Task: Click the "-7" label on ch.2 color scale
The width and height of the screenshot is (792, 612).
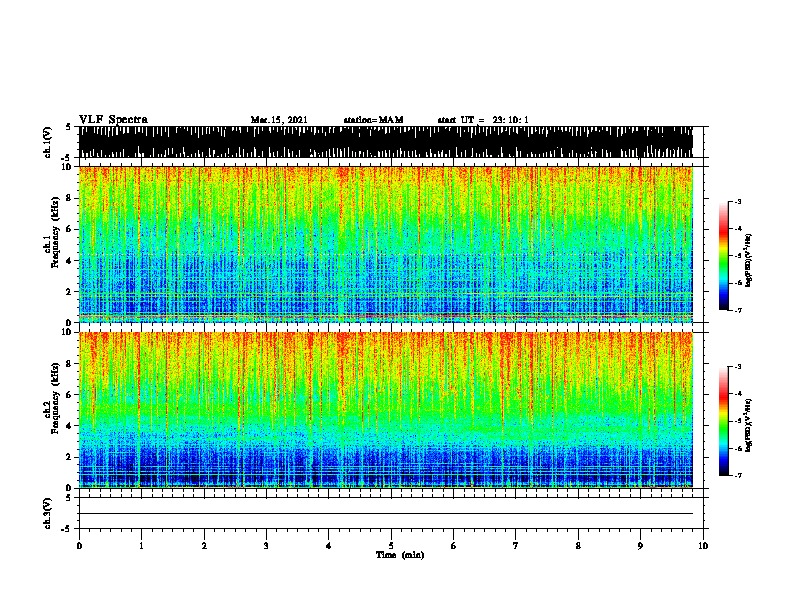Action: tap(738, 475)
